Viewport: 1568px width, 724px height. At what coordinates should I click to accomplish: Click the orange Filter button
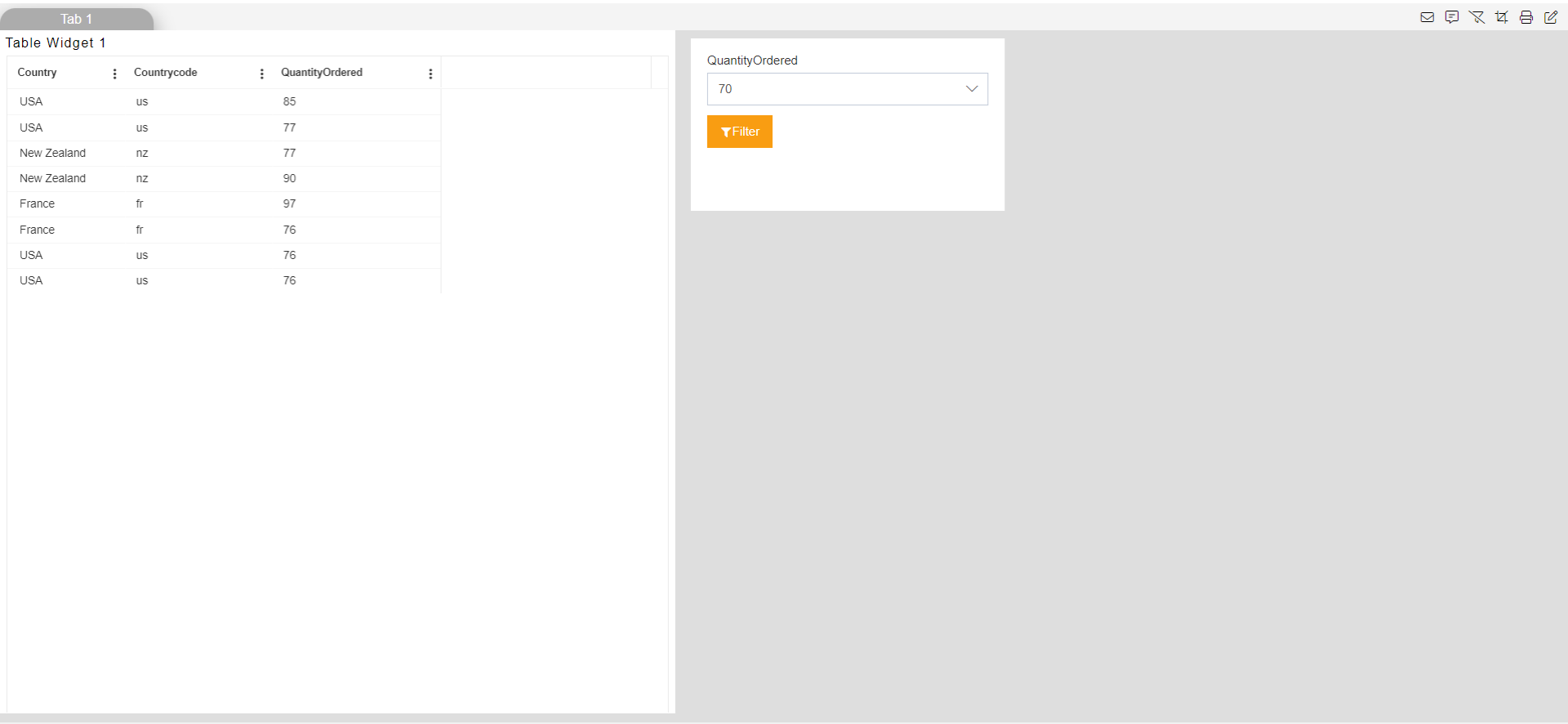click(739, 132)
